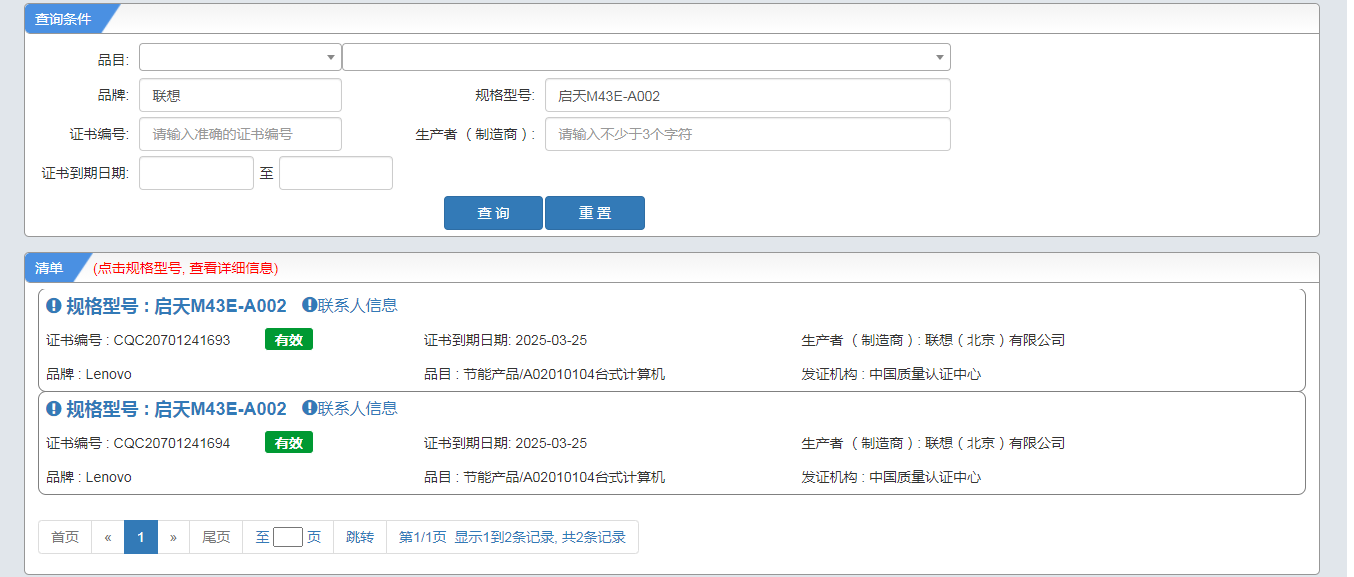The image size is (1354, 577).
Task: Click 生产者 联想（北京）有限公司 in the CQC20701241694 record
Action: (933, 443)
